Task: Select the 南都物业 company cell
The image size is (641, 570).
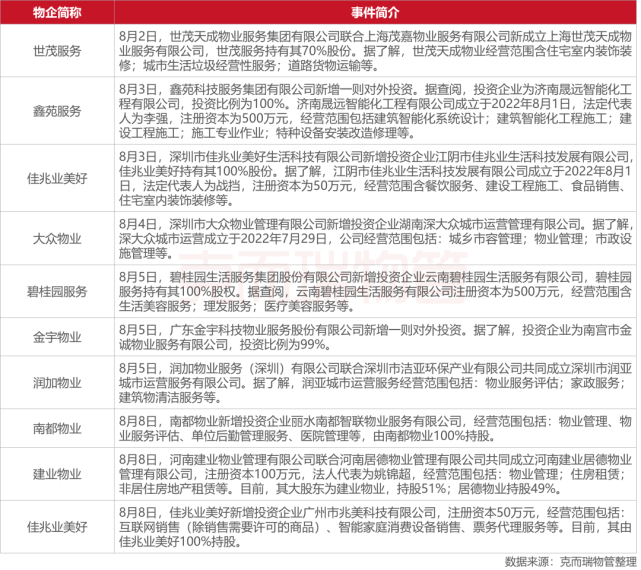Action: tap(57, 429)
